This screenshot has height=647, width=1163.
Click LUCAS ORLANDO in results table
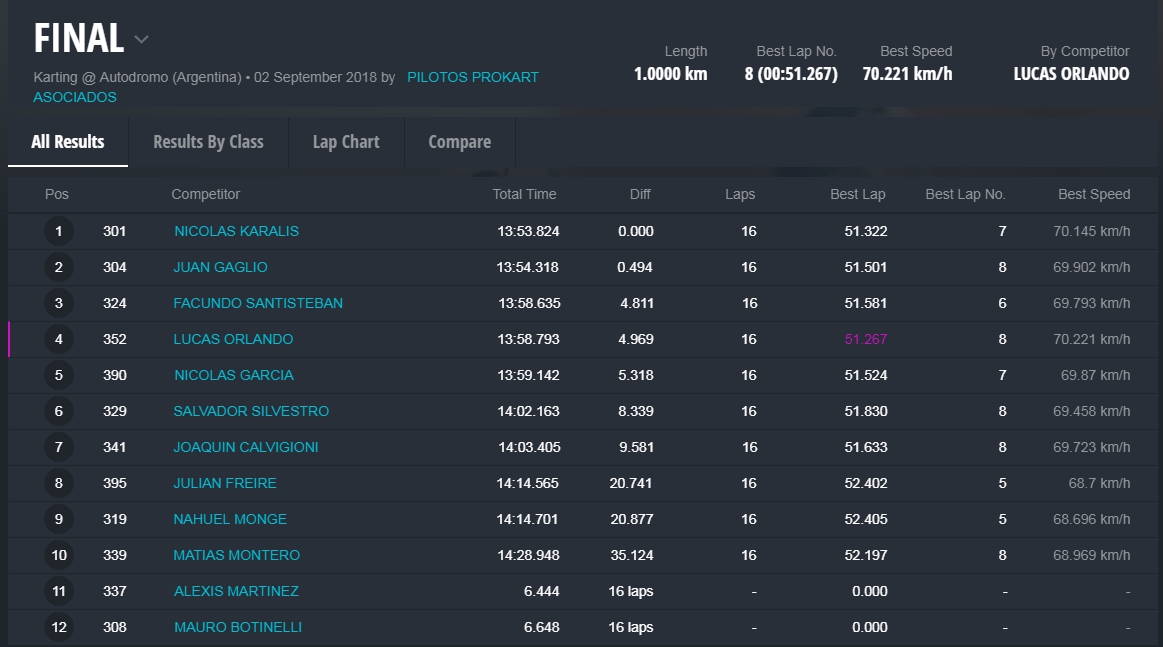pyautogui.click(x=233, y=339)
